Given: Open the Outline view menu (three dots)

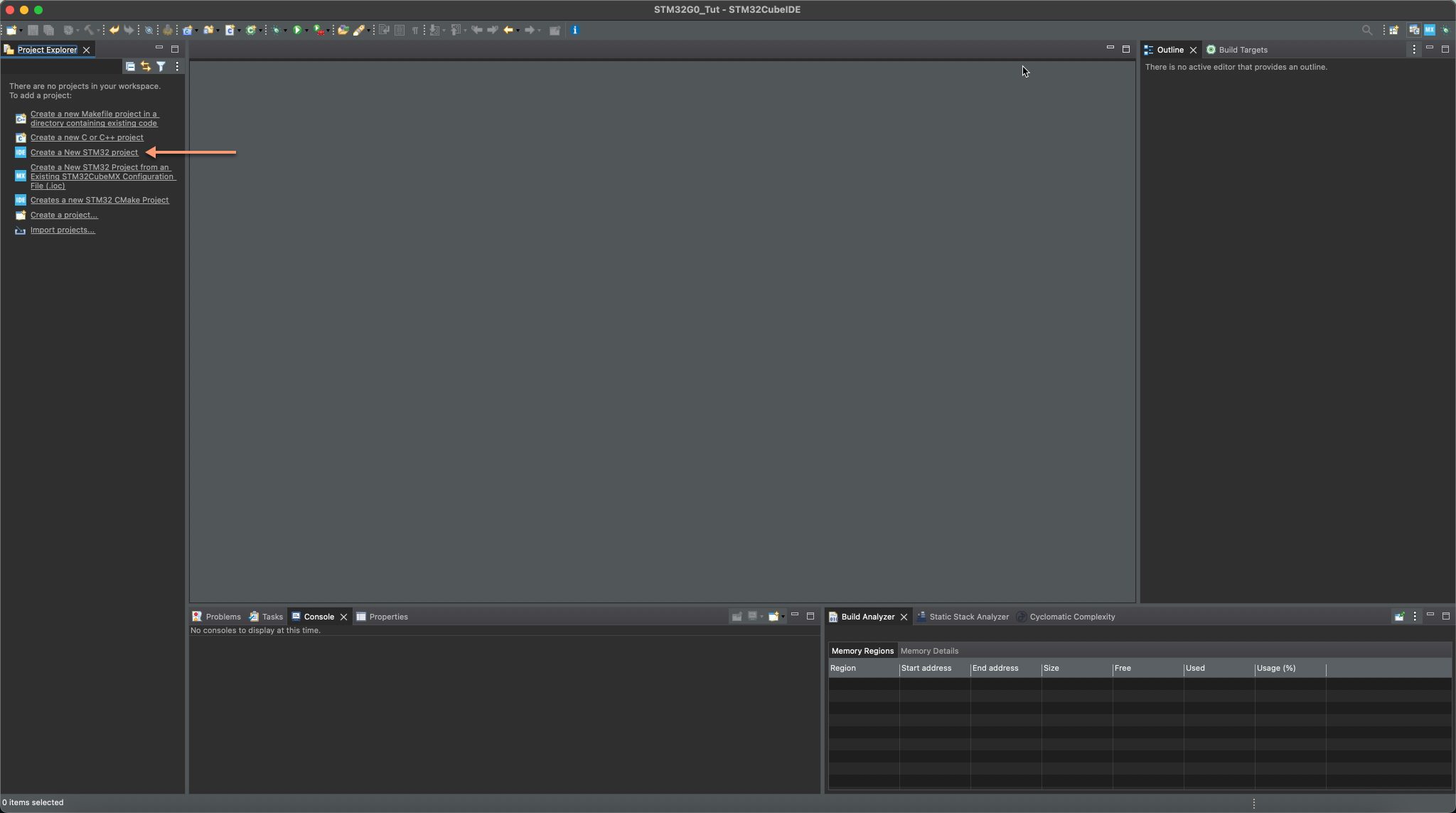Looking at the screenshot, I should coord(1413,49).
